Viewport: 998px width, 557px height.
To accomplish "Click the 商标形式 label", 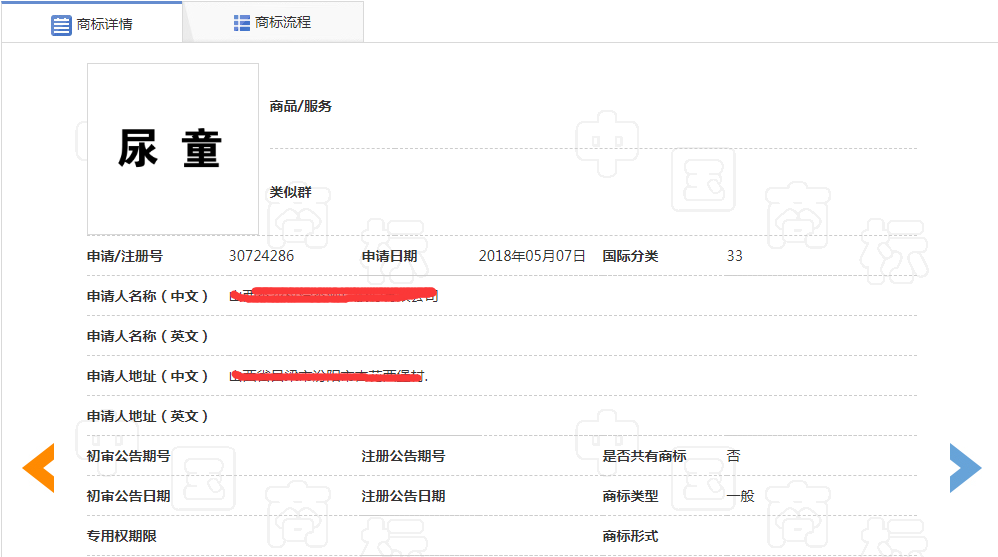I will tap(630, 536).
